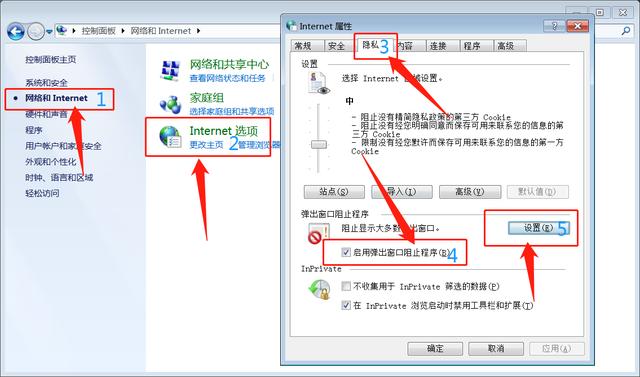Viewport: 640px width, 377px height.
Task: Click the InPrivate padlock icon
Action: tap(319, 290)
